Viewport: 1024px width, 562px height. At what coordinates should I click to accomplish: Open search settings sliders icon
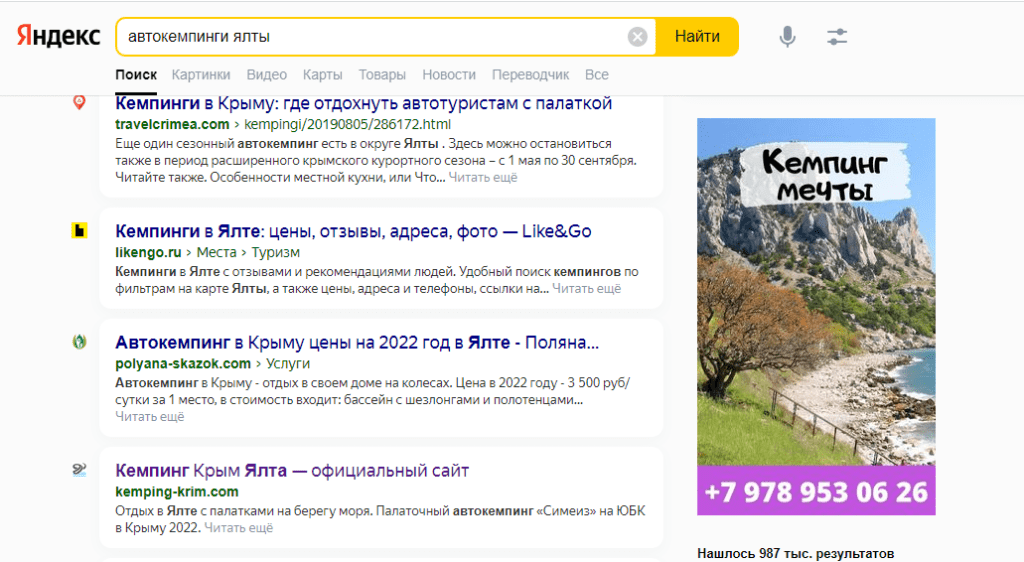click(x=837, y=37)
